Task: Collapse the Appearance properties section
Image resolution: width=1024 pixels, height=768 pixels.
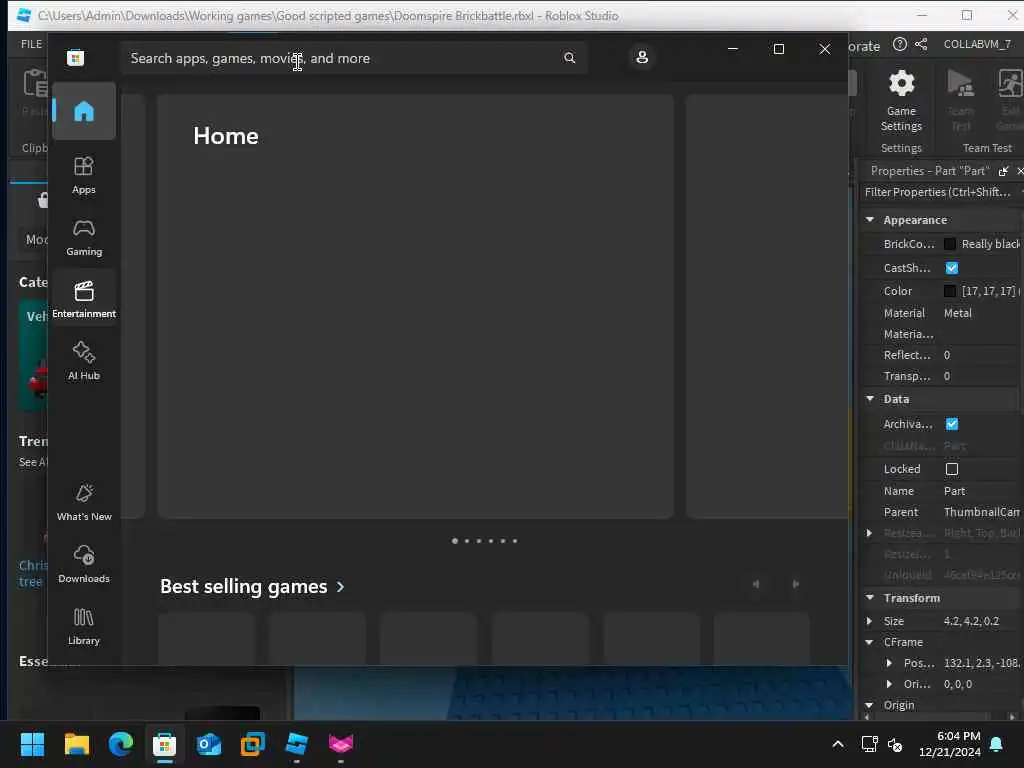Action: [x=870, y=220]
